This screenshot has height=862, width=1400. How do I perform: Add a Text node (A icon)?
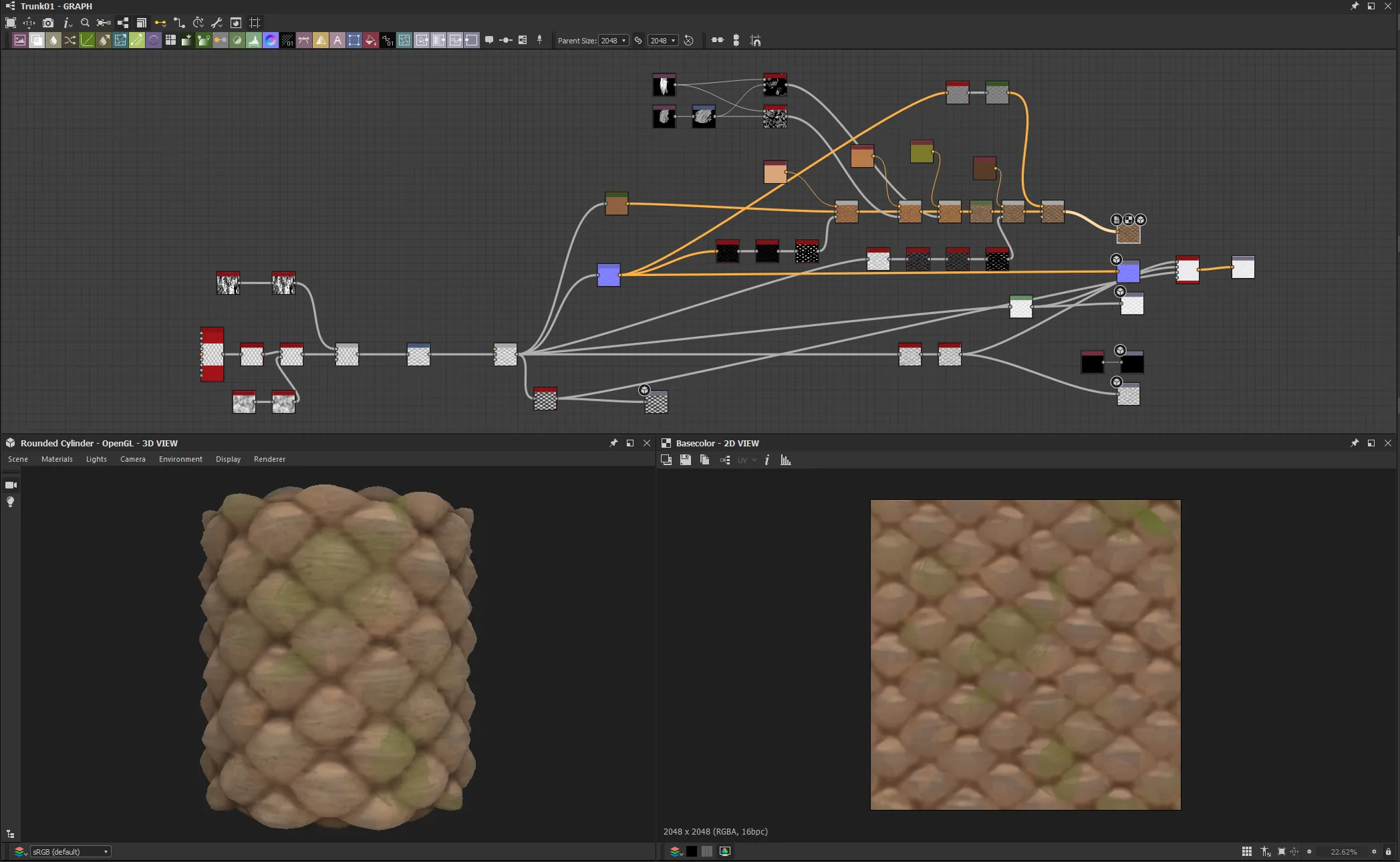[337, 41]
